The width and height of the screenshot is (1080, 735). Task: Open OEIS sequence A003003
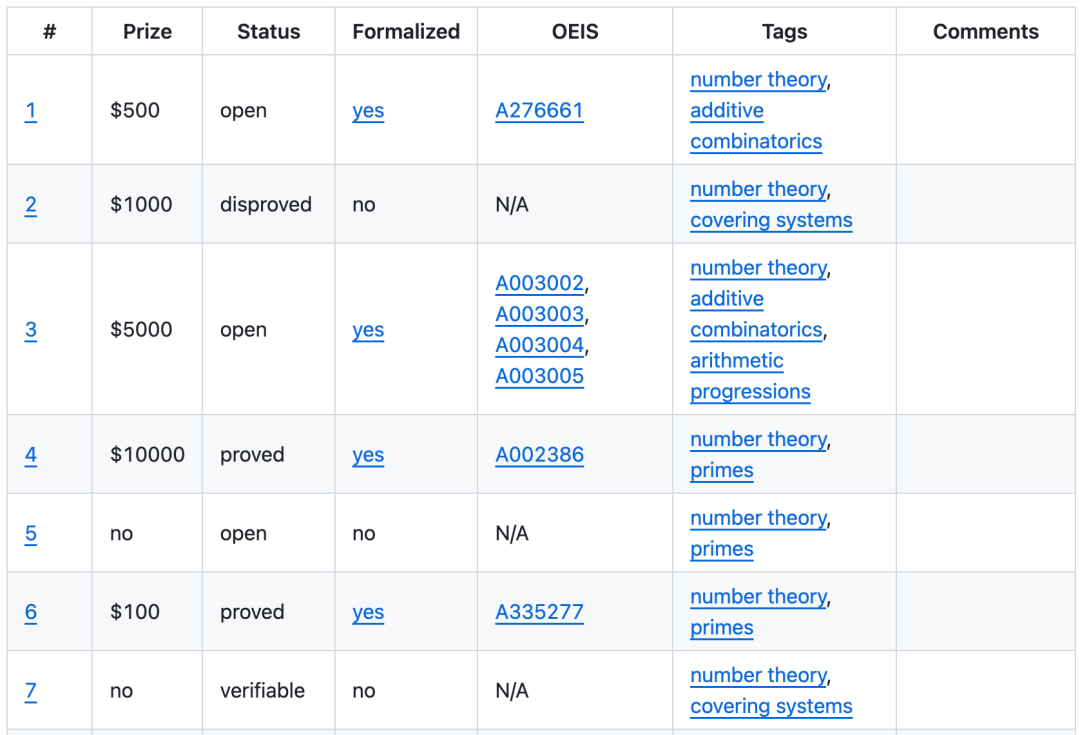(539, 314)
